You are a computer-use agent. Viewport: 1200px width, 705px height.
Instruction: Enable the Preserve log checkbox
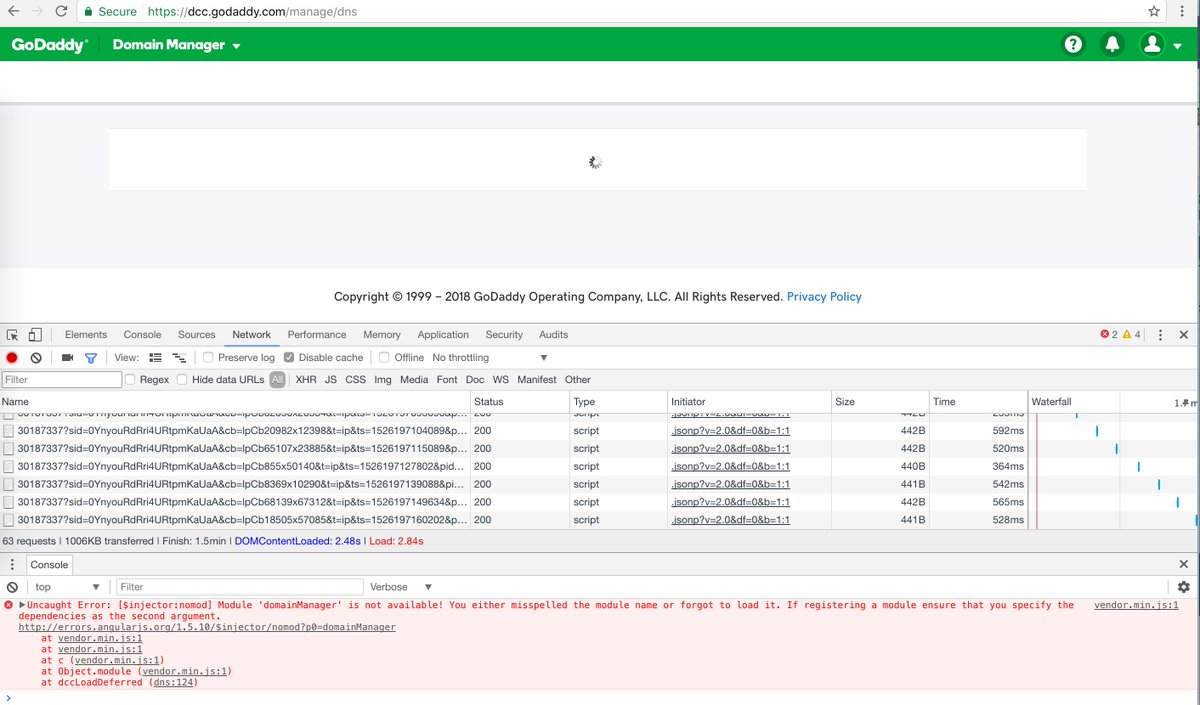(x=208, y=357)
